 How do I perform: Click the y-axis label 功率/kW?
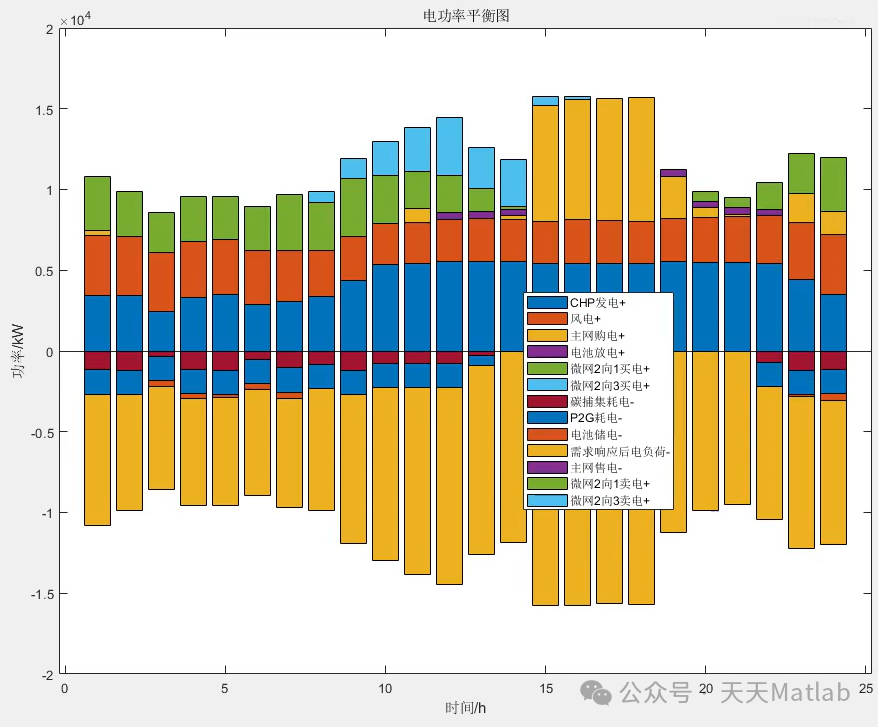18,351
